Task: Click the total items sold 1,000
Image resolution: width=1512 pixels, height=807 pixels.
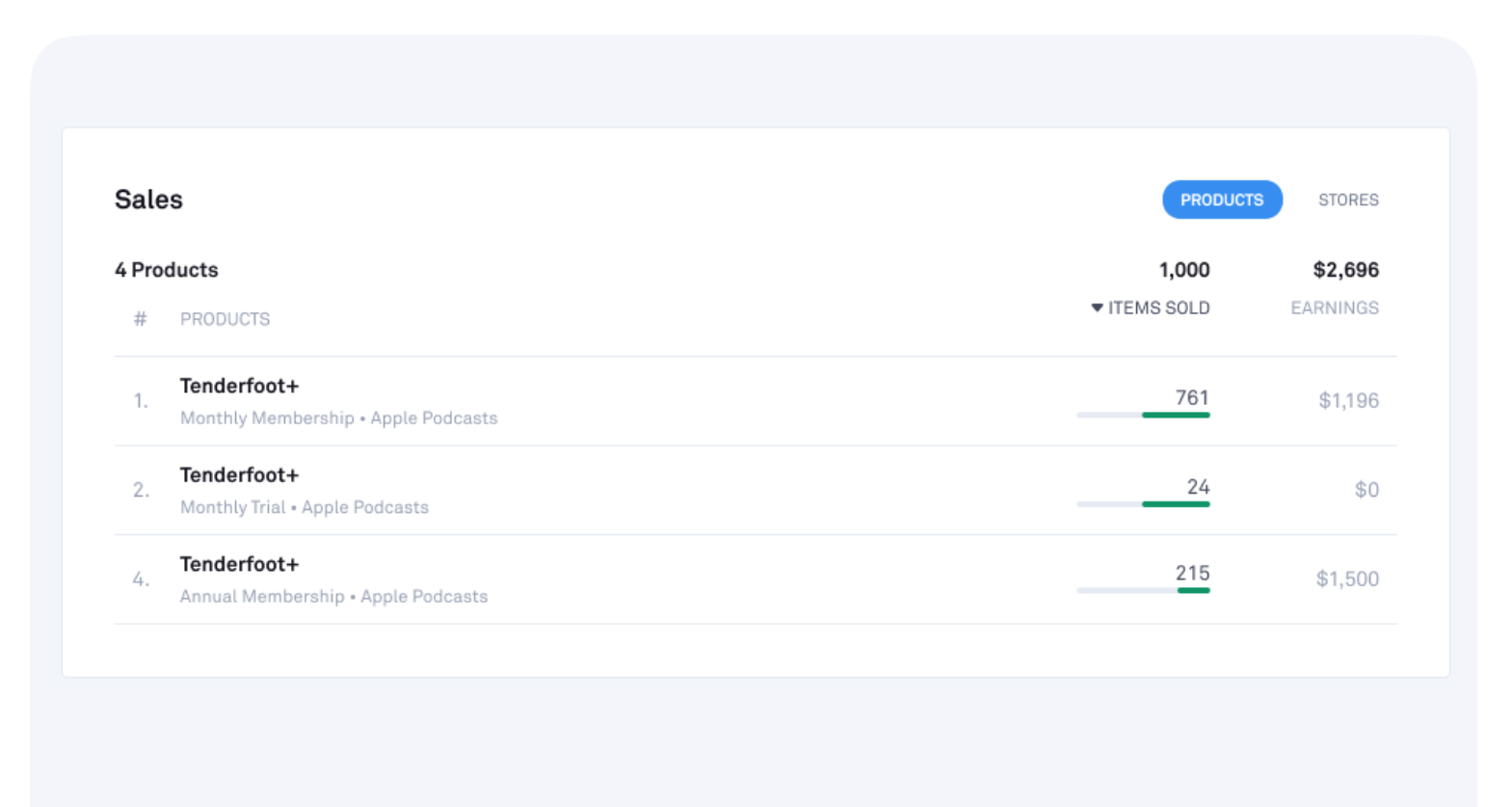Action: click(x=1183, y=270)
